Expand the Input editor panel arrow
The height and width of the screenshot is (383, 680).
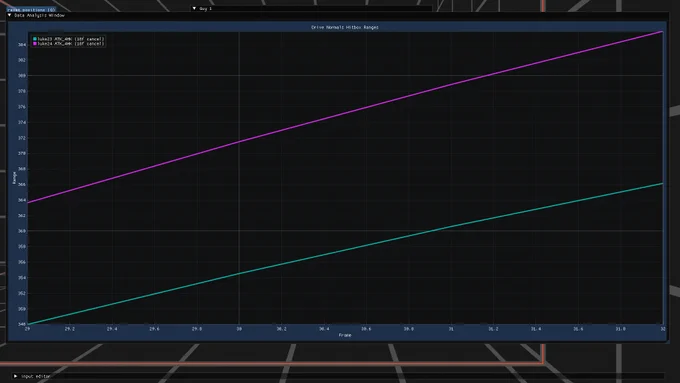[x=16, y=376]
